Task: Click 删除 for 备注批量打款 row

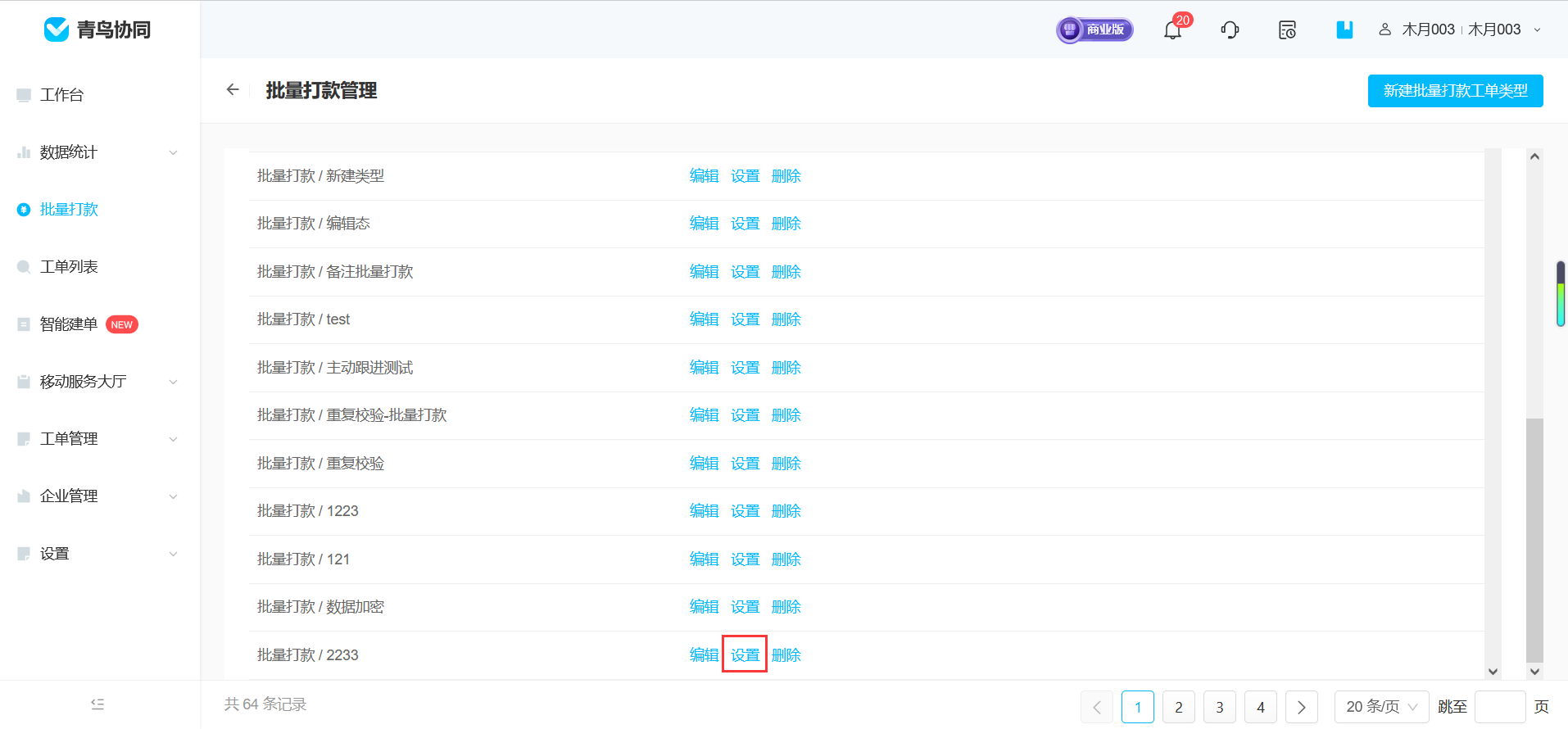Action: 786,272
